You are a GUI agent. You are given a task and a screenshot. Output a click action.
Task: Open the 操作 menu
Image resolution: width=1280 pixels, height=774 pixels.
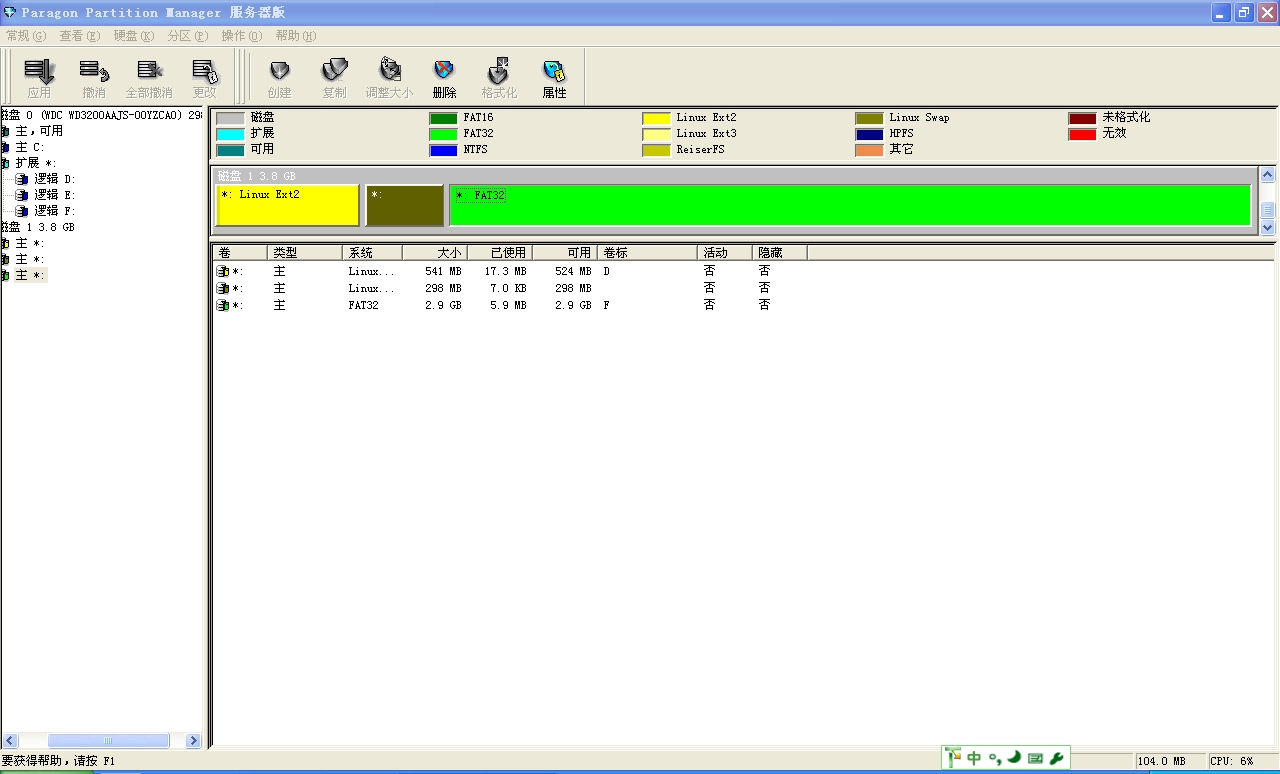click(241, 36)
